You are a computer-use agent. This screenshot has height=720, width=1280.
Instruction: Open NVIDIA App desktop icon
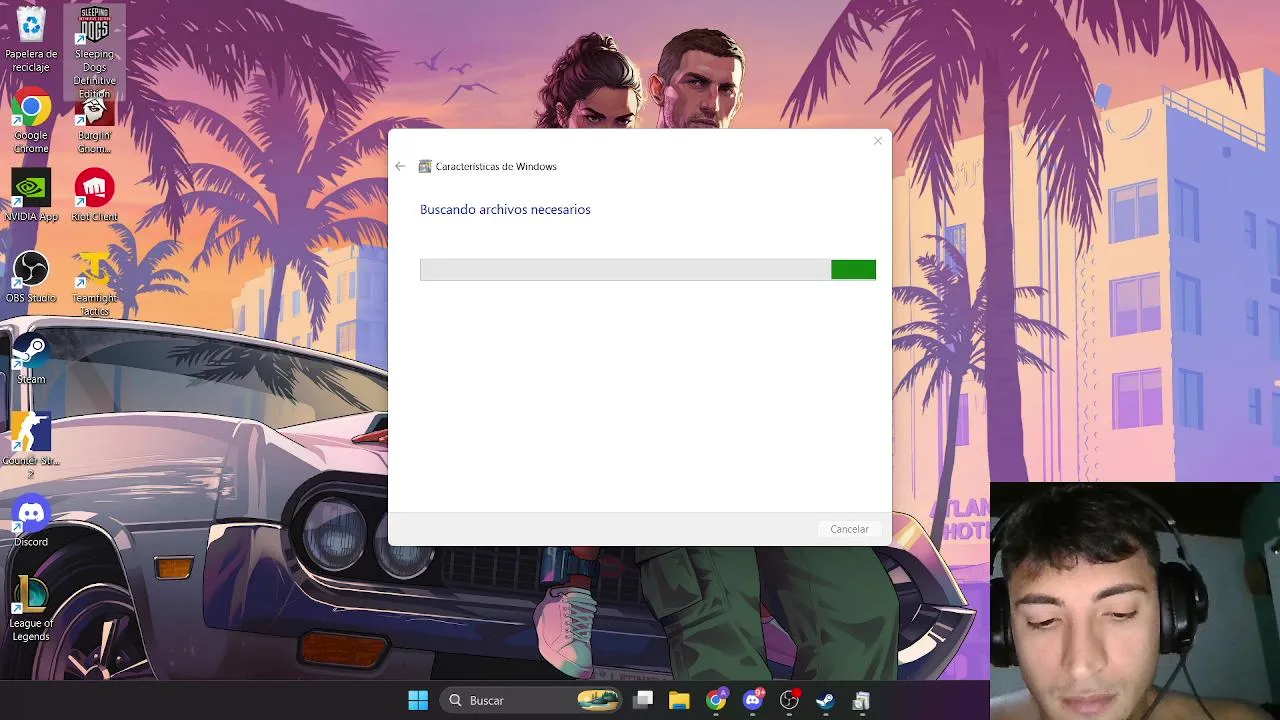[31, 195]
